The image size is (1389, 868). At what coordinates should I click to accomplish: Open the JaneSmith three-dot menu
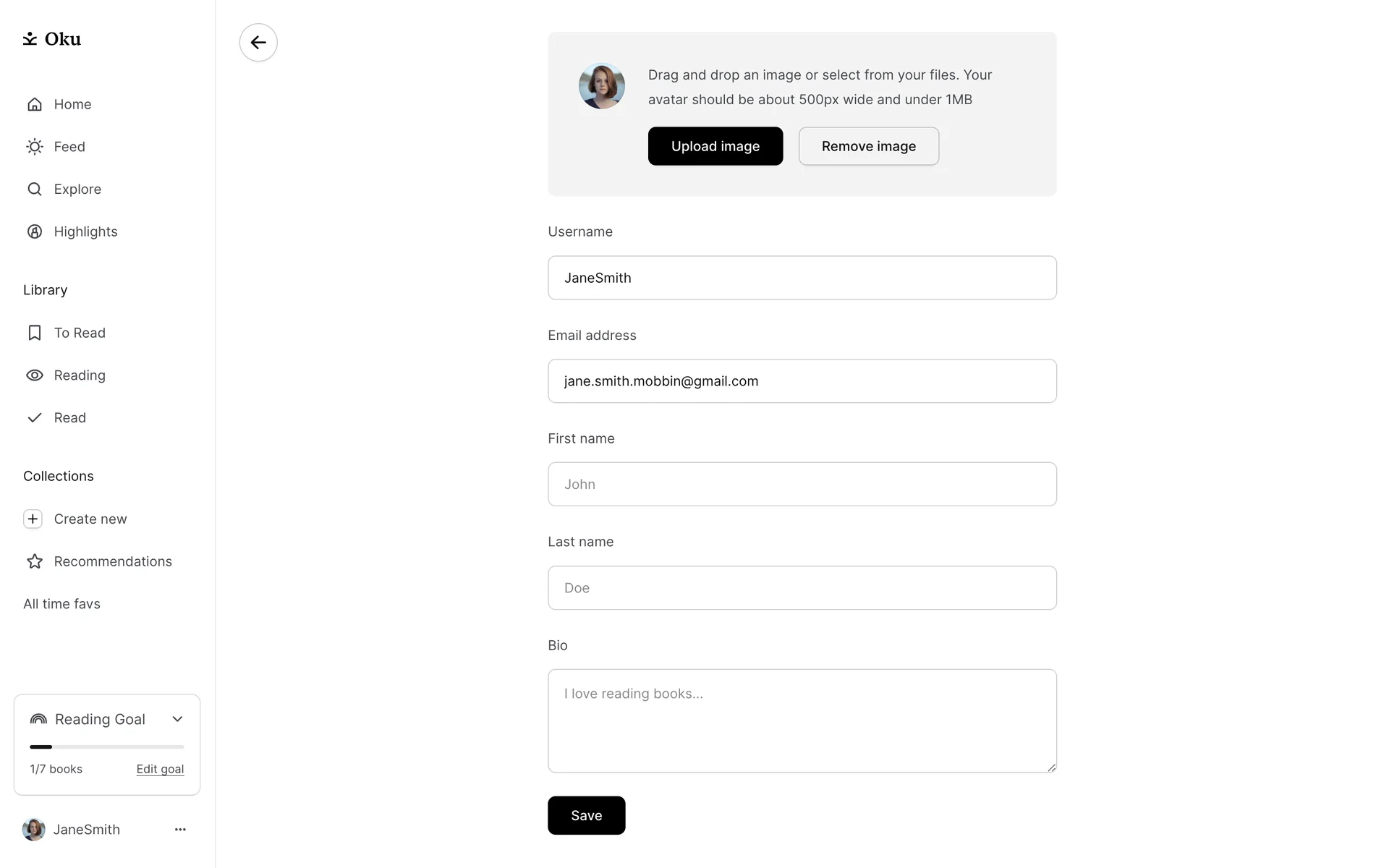click(180, 830)
